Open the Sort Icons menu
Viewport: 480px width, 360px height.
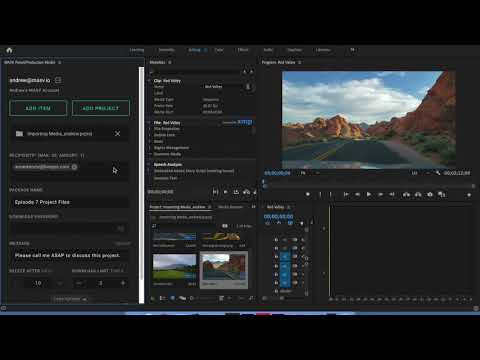pyautogui.click(x=221, y=298)
